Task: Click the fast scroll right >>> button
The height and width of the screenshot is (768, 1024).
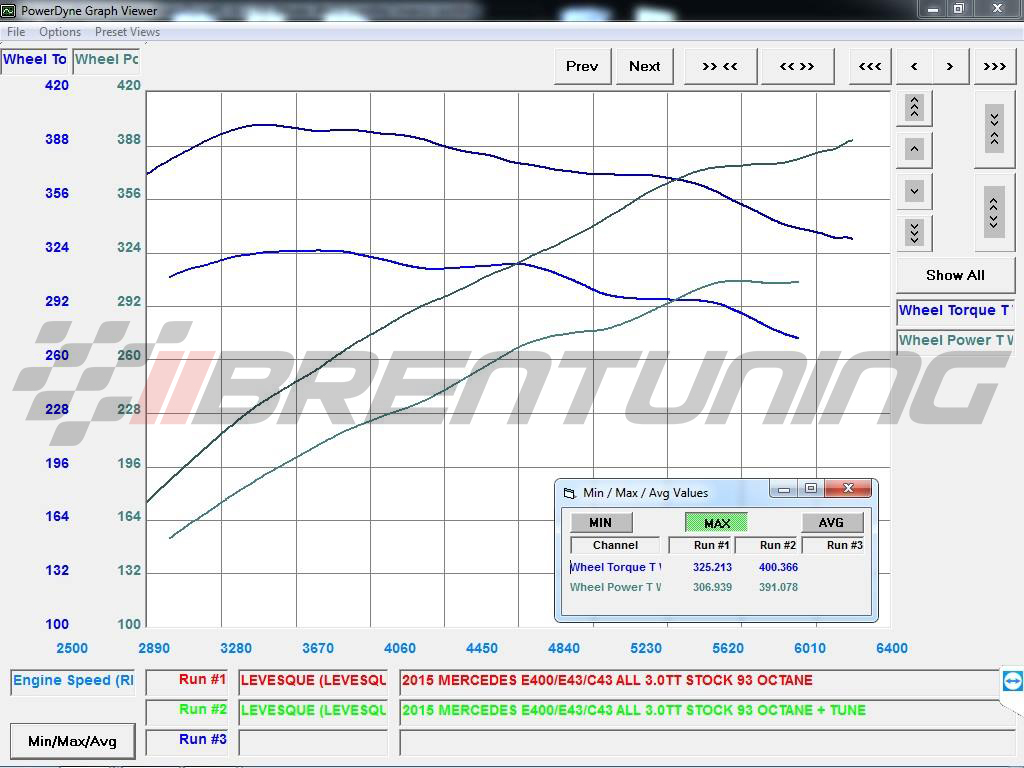Action: (995, 67)
